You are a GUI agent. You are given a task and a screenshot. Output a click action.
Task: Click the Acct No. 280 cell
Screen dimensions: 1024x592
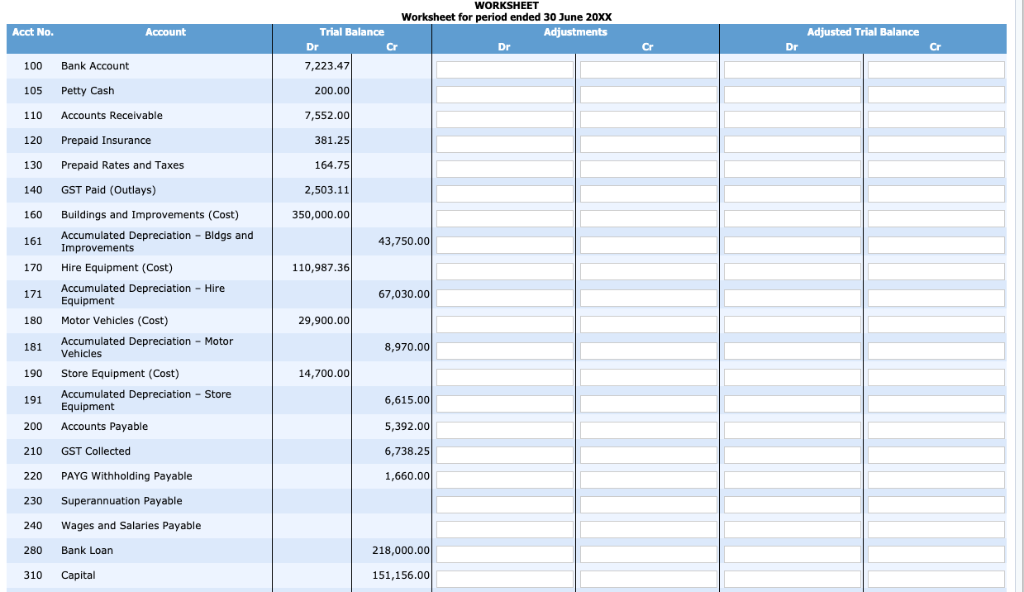32,550
